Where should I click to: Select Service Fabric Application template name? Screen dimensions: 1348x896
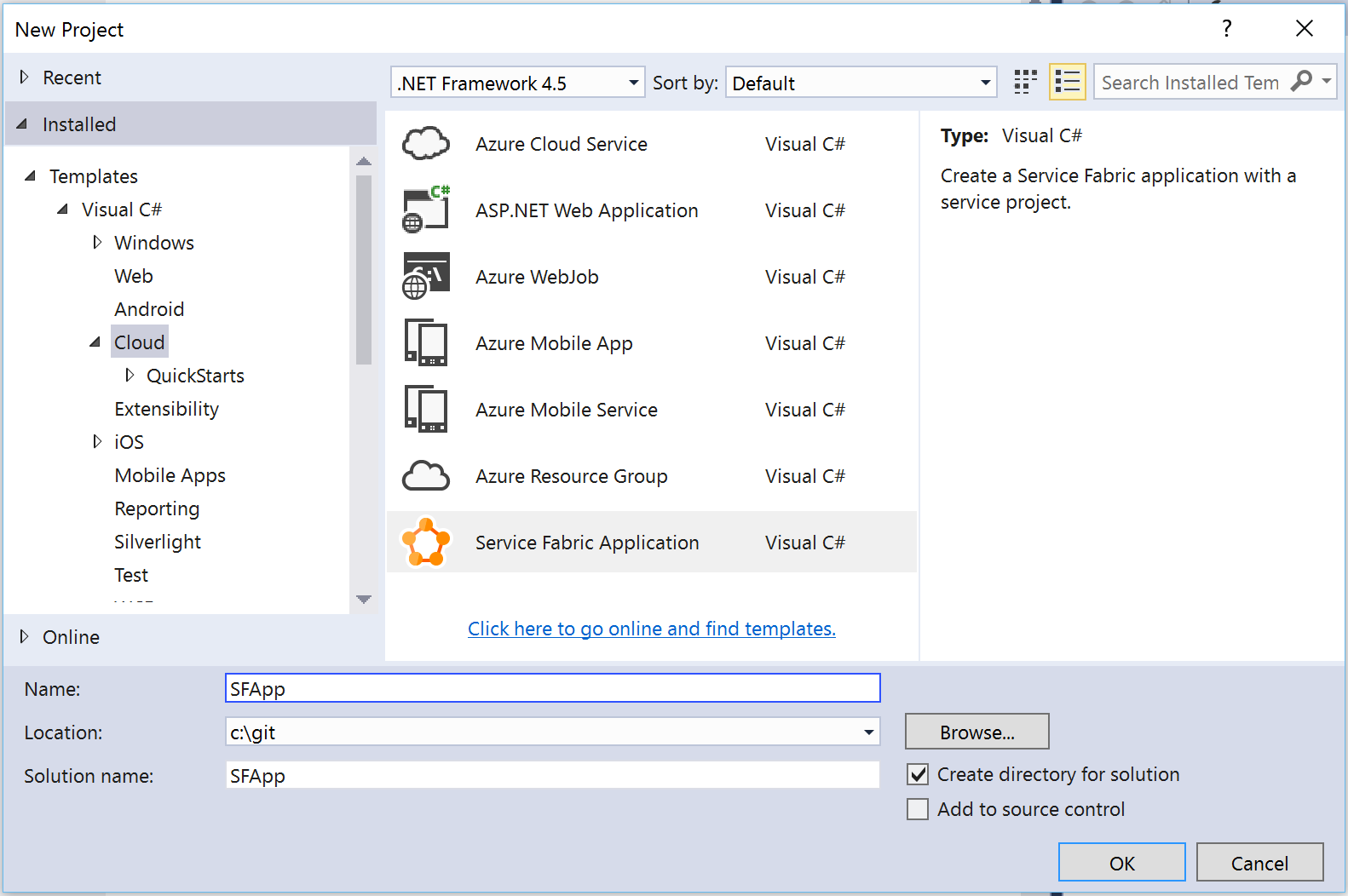pyautogui.click(x=586, y=543)
